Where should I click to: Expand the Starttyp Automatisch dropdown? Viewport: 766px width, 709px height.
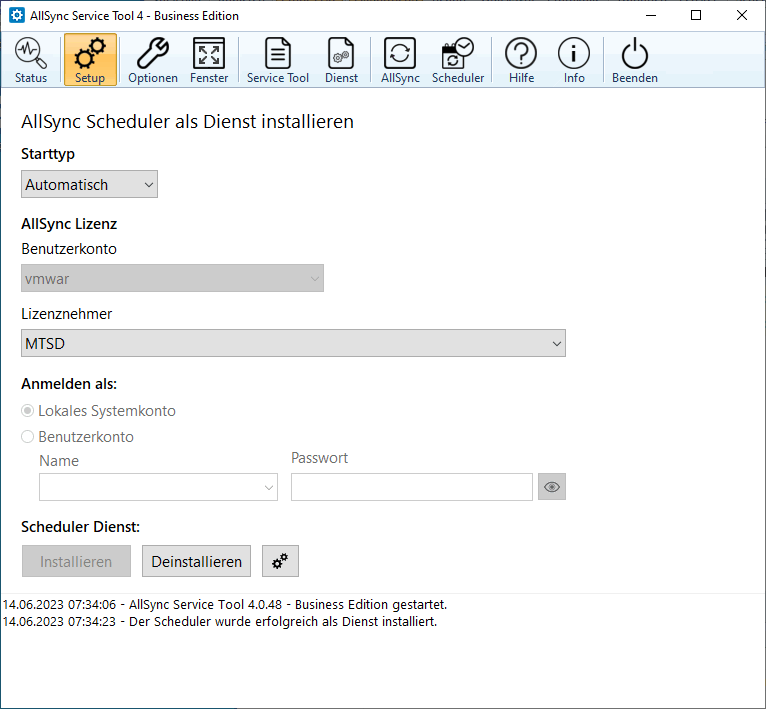(x=89, y=185)
